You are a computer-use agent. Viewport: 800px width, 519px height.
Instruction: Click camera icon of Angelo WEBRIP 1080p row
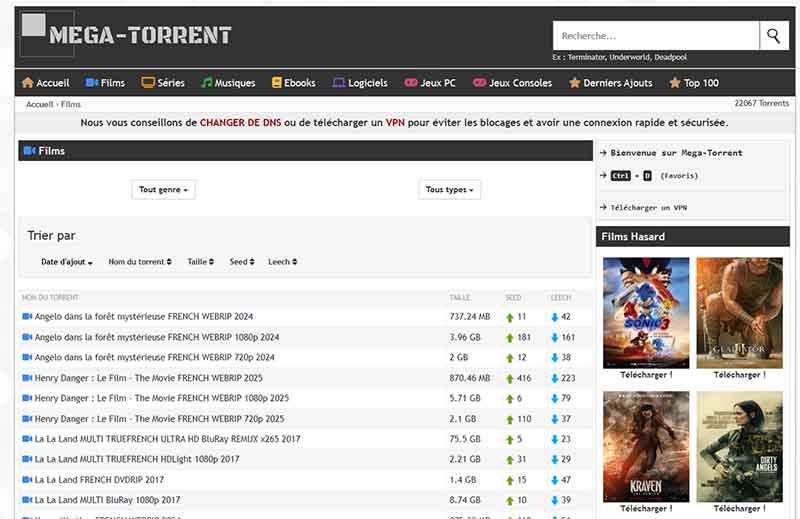(27, 337)
